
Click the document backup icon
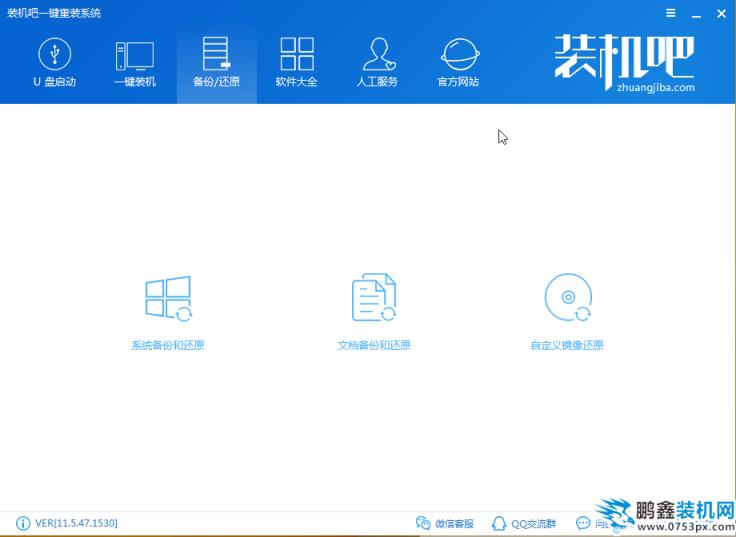374,298
